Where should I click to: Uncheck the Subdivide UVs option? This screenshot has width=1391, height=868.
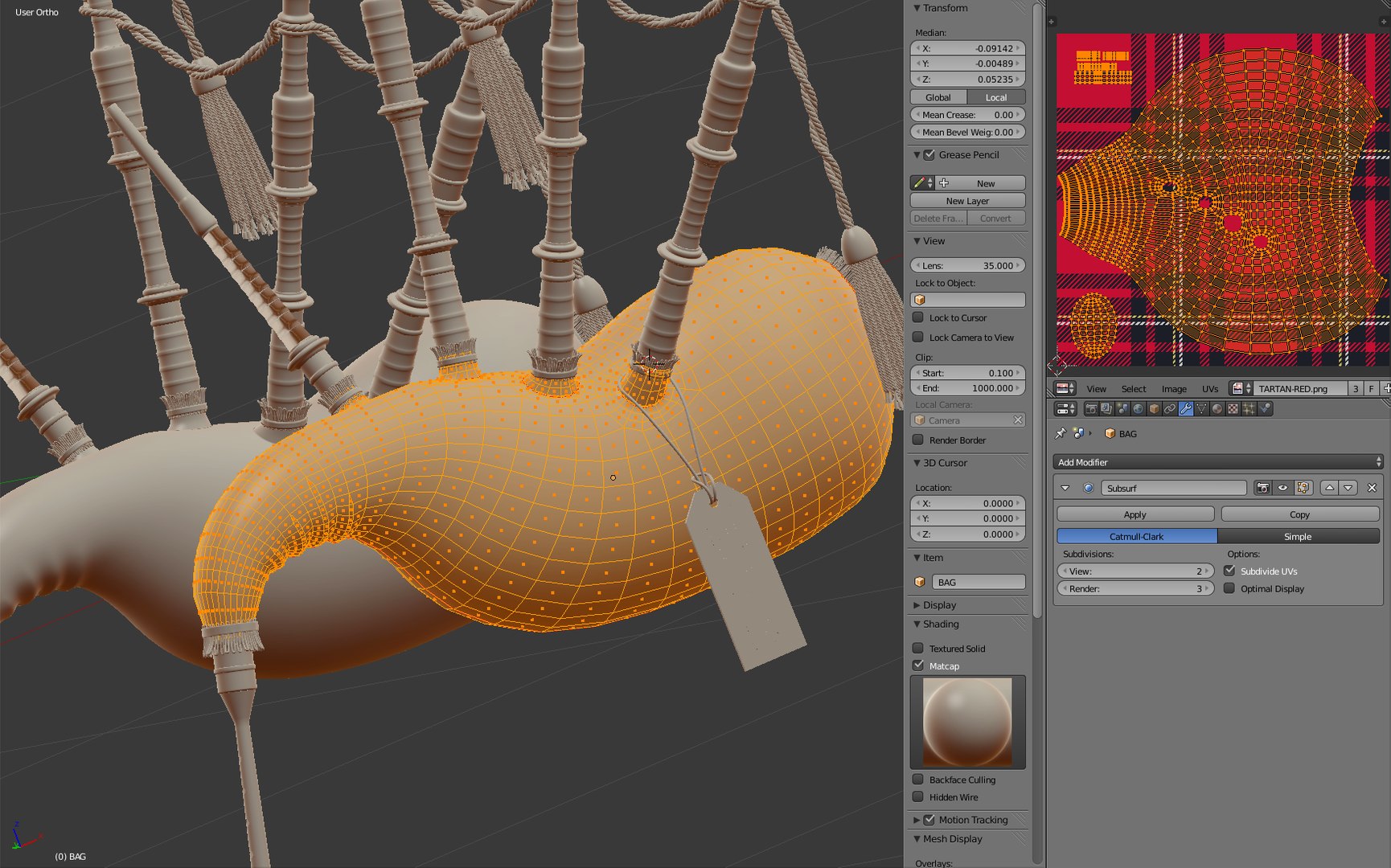point(1229,571)
